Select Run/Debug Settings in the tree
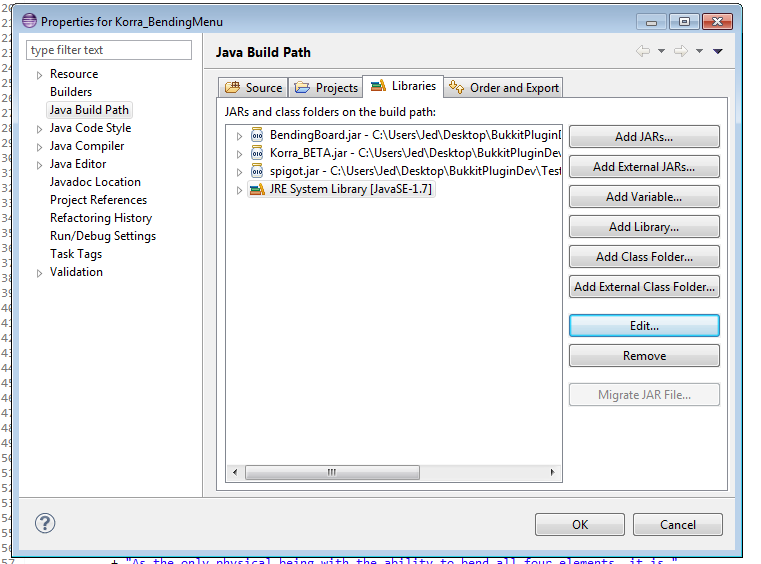This screenshot has height=564, width=761. [103, 236]
